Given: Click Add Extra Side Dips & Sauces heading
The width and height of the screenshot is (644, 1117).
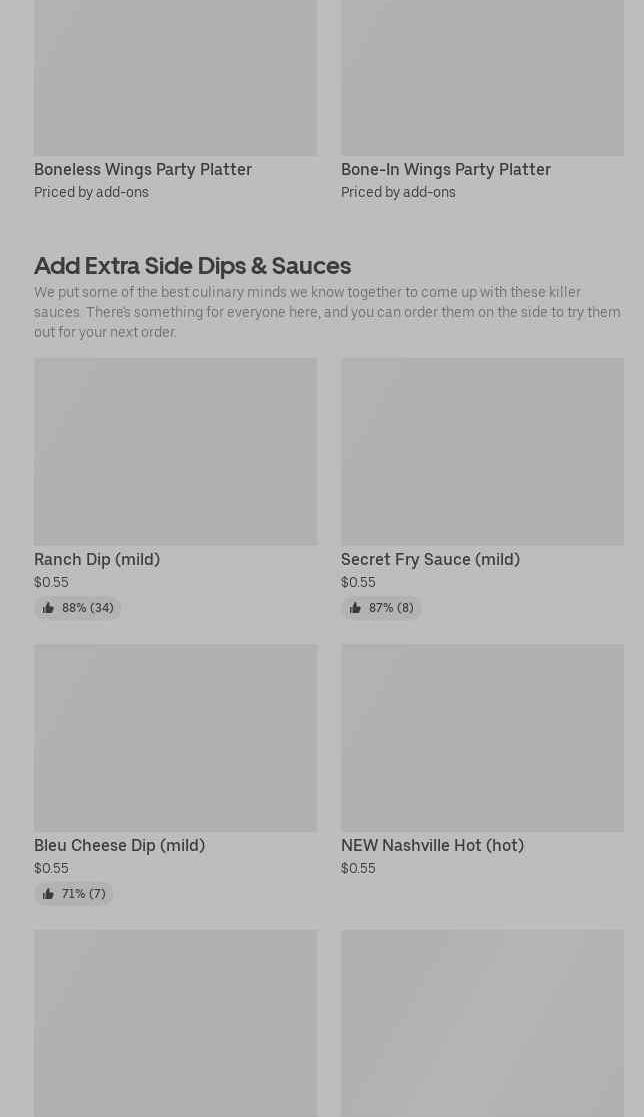Looking at the screenshot, I should coord(192,266).
